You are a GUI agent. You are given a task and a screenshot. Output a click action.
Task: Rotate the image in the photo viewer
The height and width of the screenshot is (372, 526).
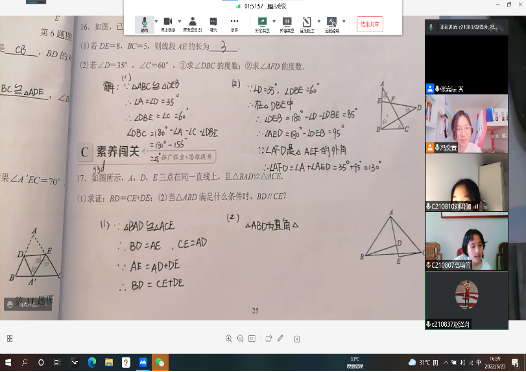pos(268,338)
